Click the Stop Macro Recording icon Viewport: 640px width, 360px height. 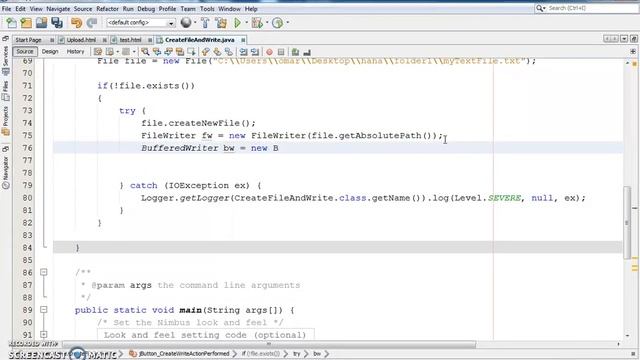pyautogui.click(x=281, y=52)
